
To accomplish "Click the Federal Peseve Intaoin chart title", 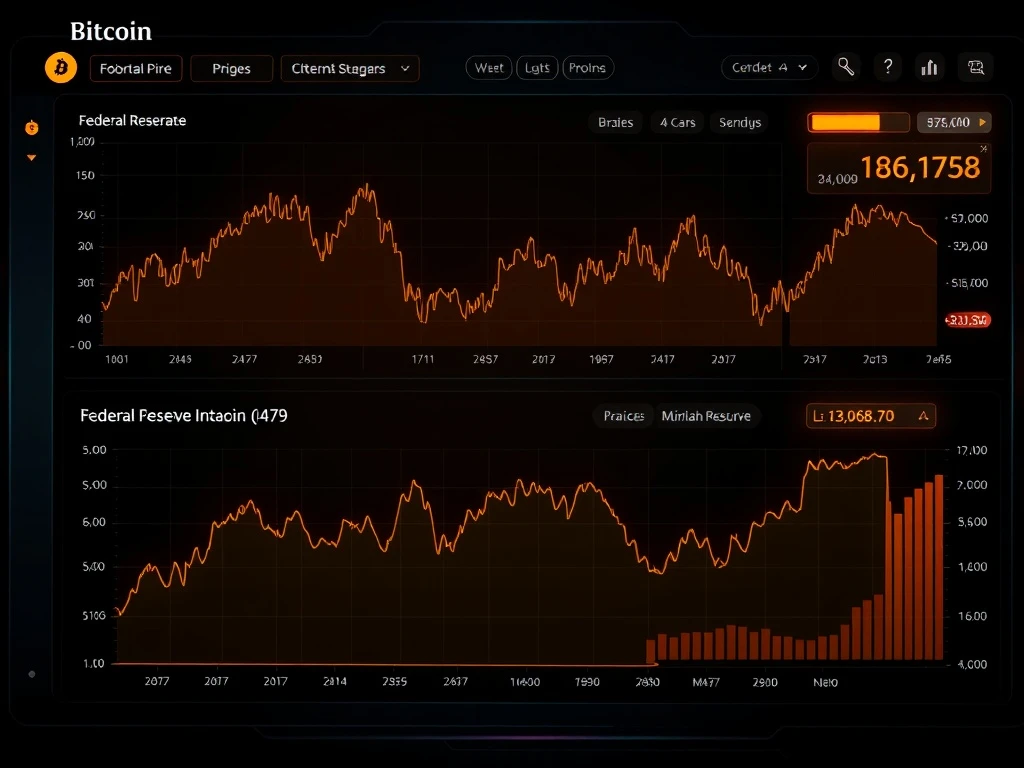I will click(x=184, y=415).
